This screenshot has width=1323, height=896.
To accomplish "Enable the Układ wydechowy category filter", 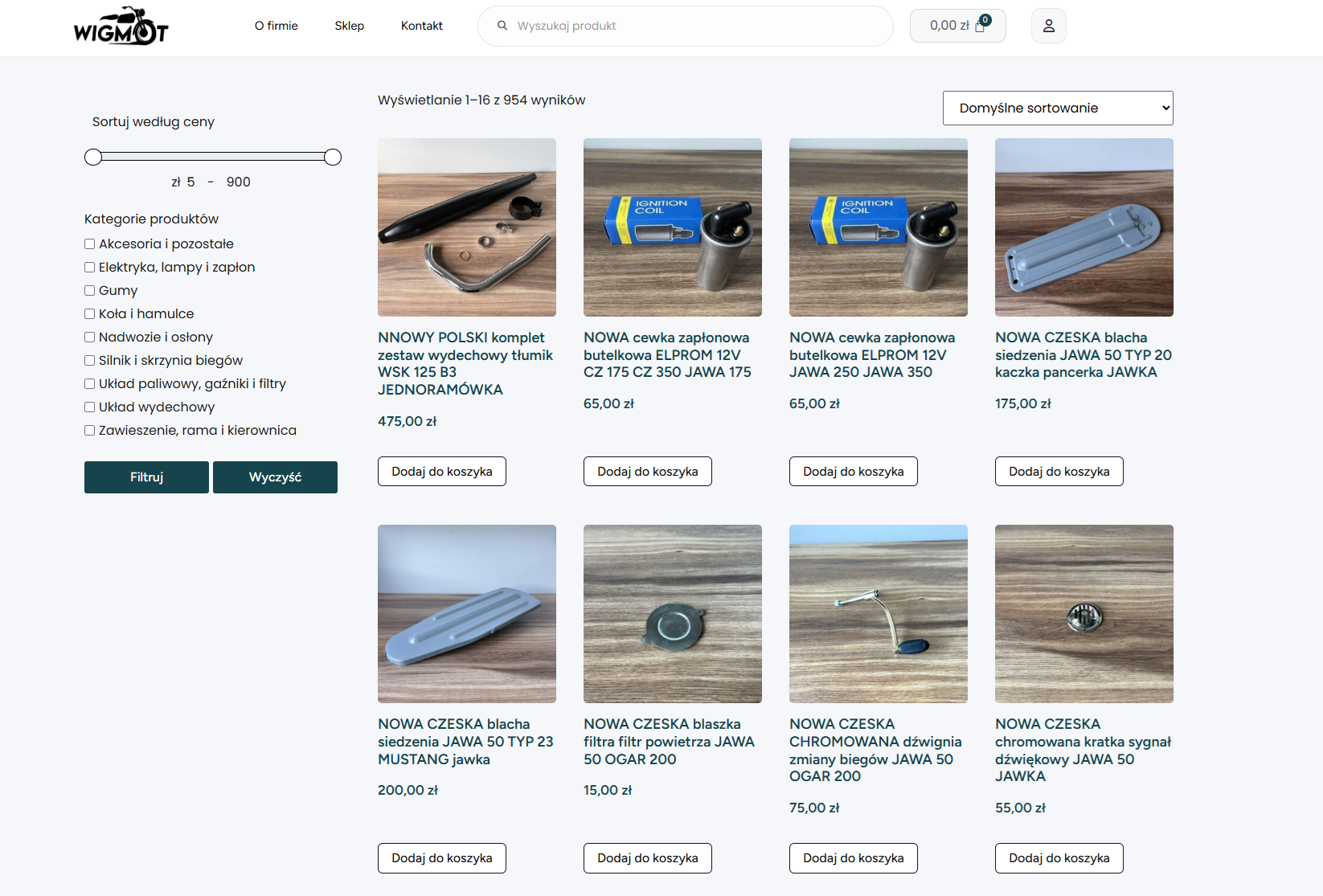I will coord(90,407).
